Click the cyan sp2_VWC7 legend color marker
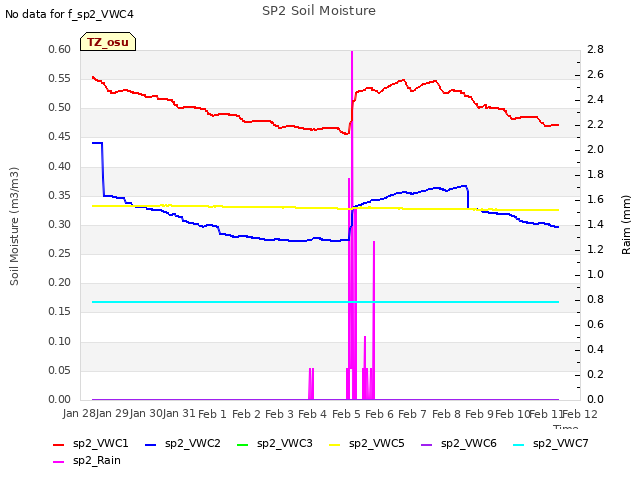This screenshot has height=480, width=640. (519, 444)
